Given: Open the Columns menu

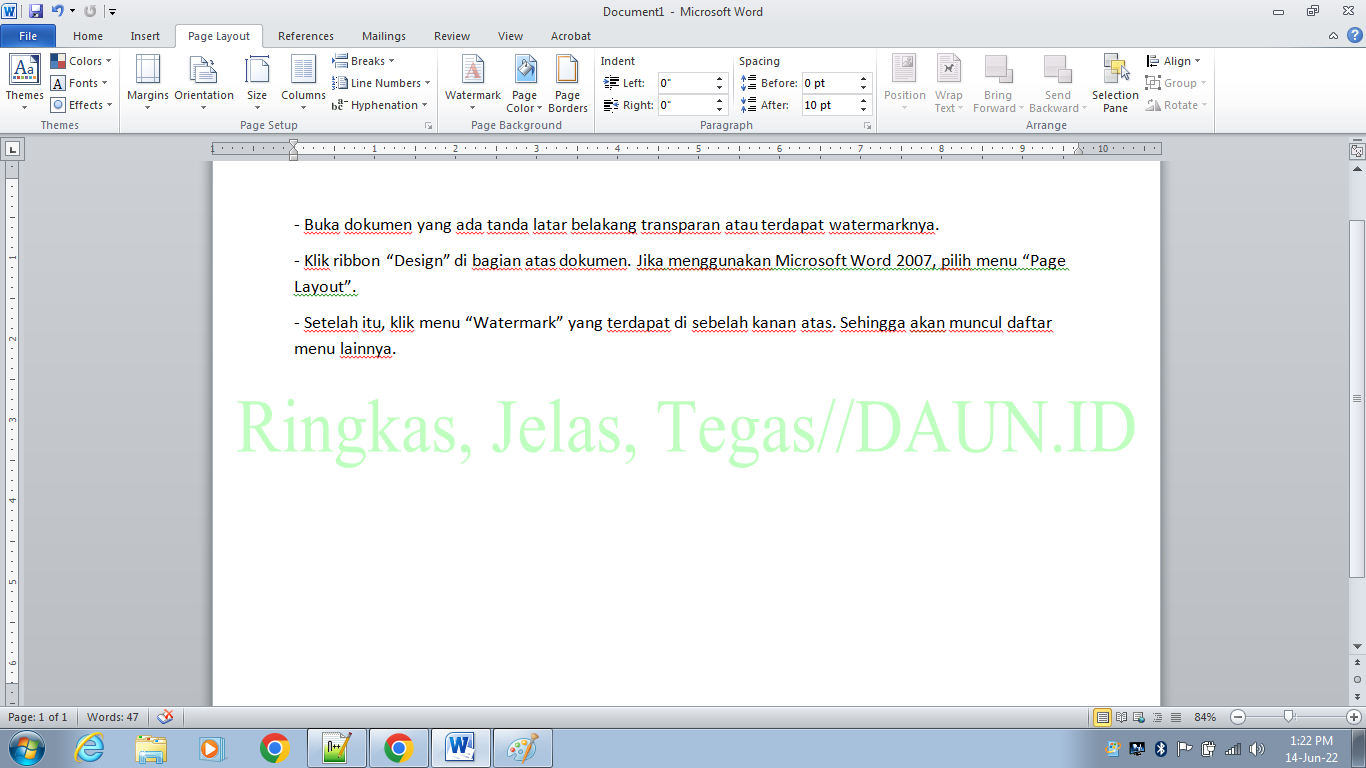Looking at the screenshot, I should [x=303, y=82].
